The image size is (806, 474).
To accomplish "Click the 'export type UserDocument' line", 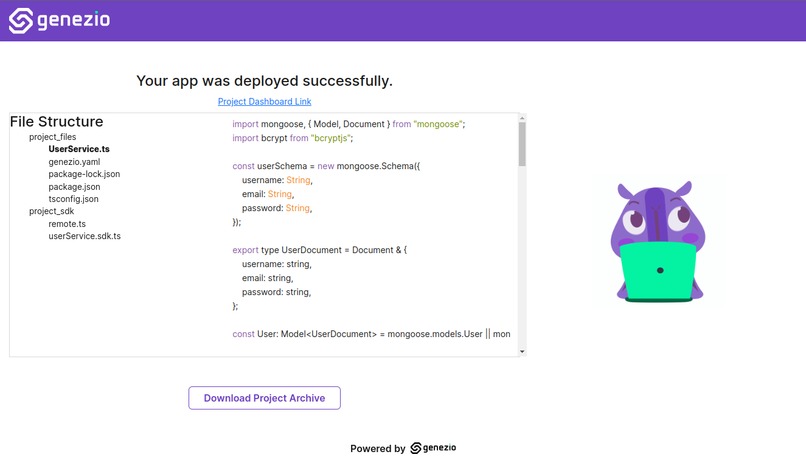I will [x=319, y=250].
